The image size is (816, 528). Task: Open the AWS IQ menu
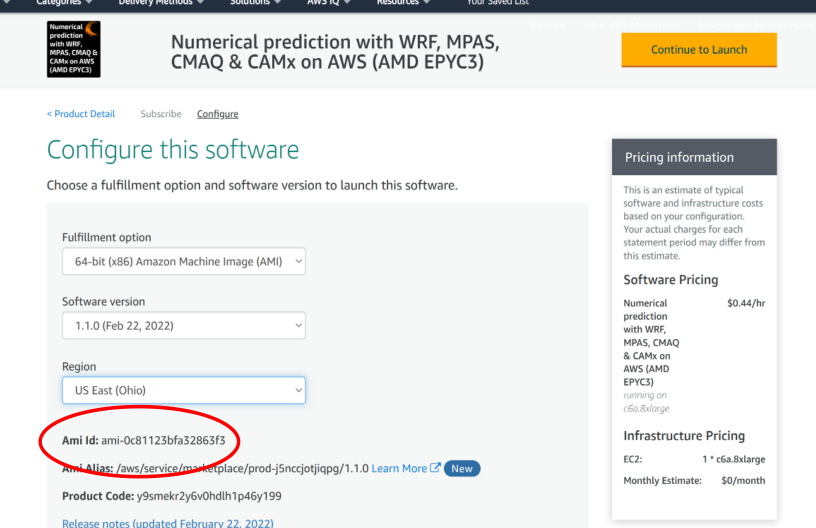click(328, 3)
